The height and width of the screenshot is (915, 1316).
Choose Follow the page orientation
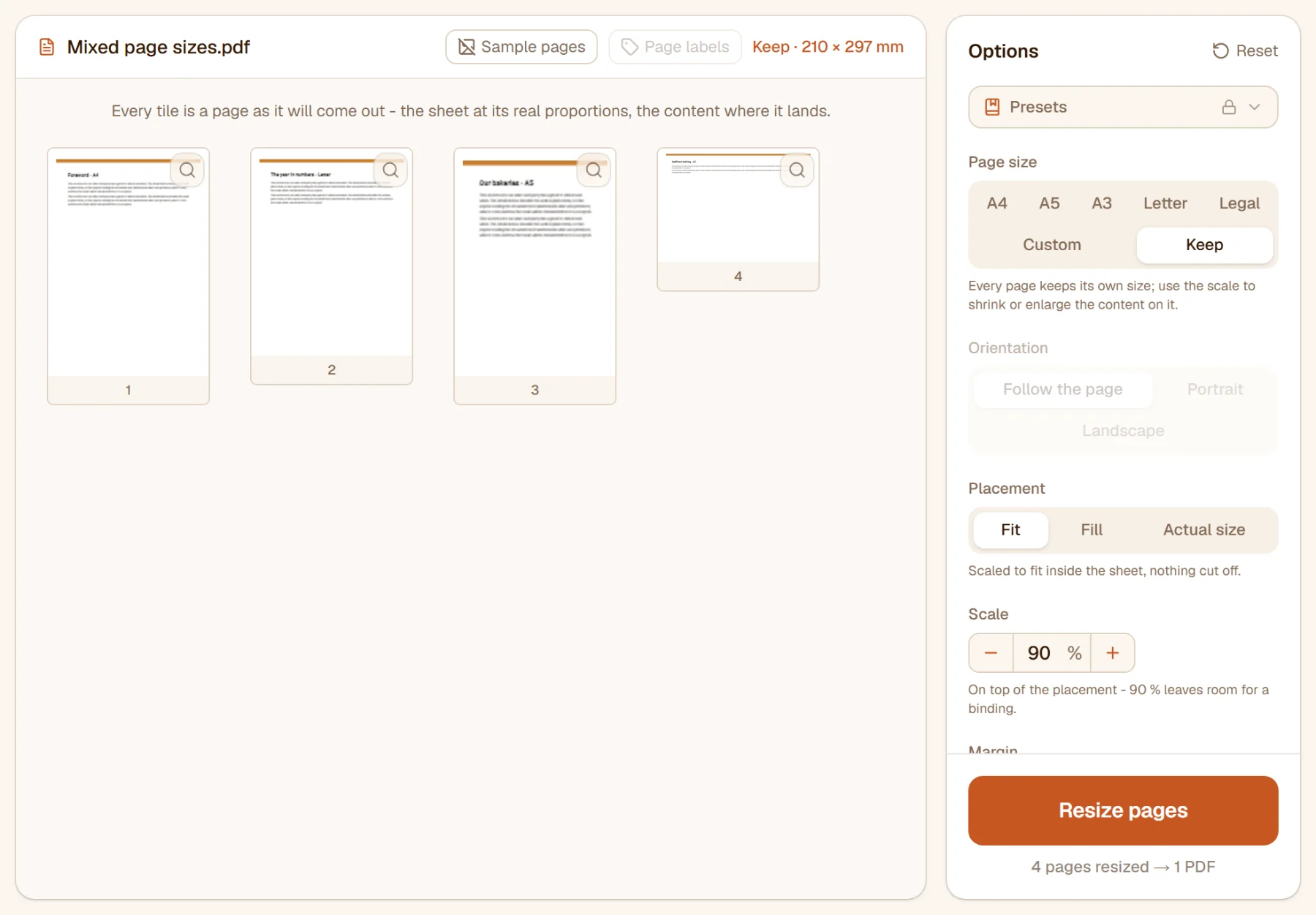(1062, 389)
